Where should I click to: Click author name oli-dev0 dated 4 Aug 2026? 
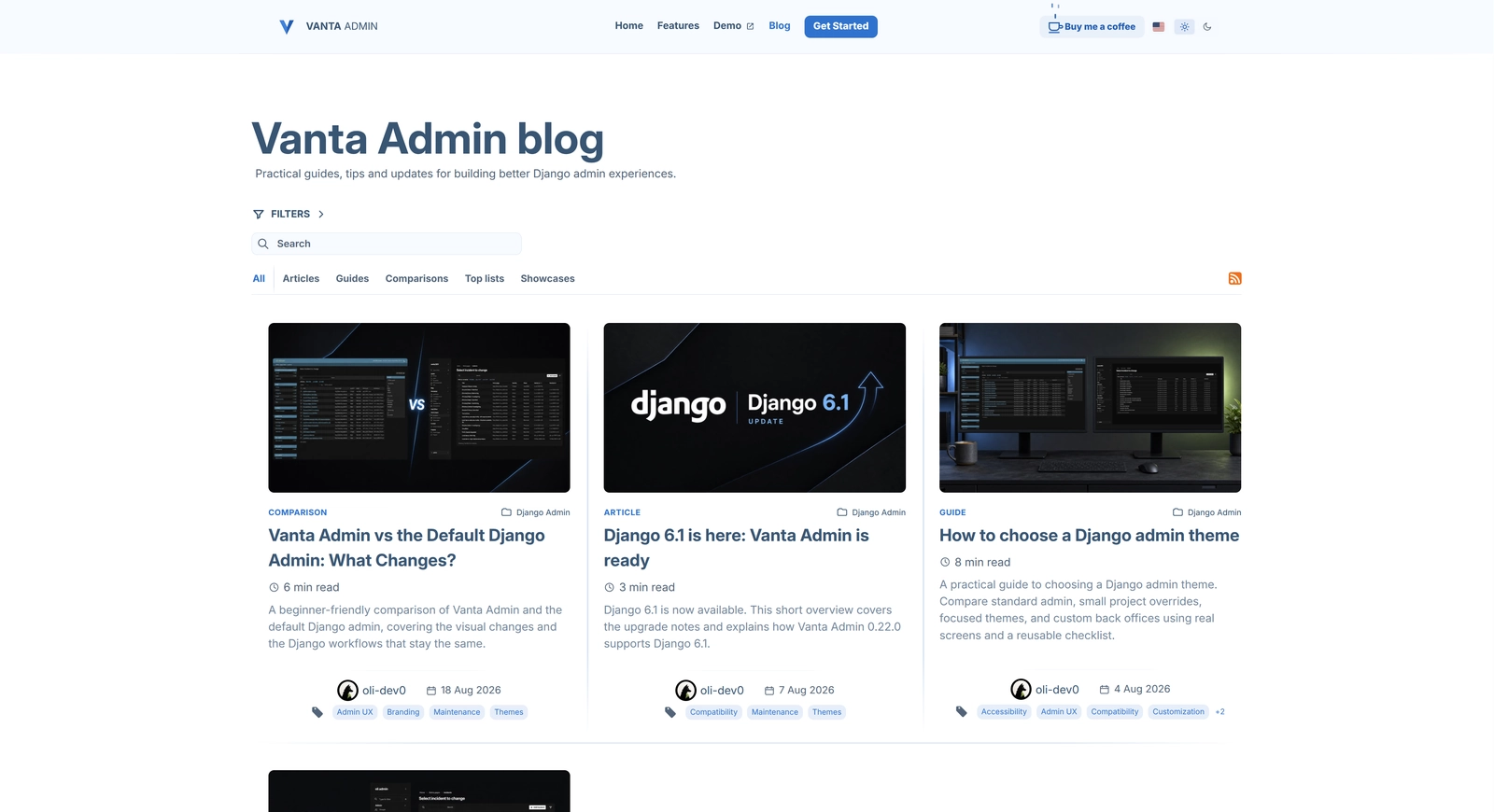(x=1057, y=690)
